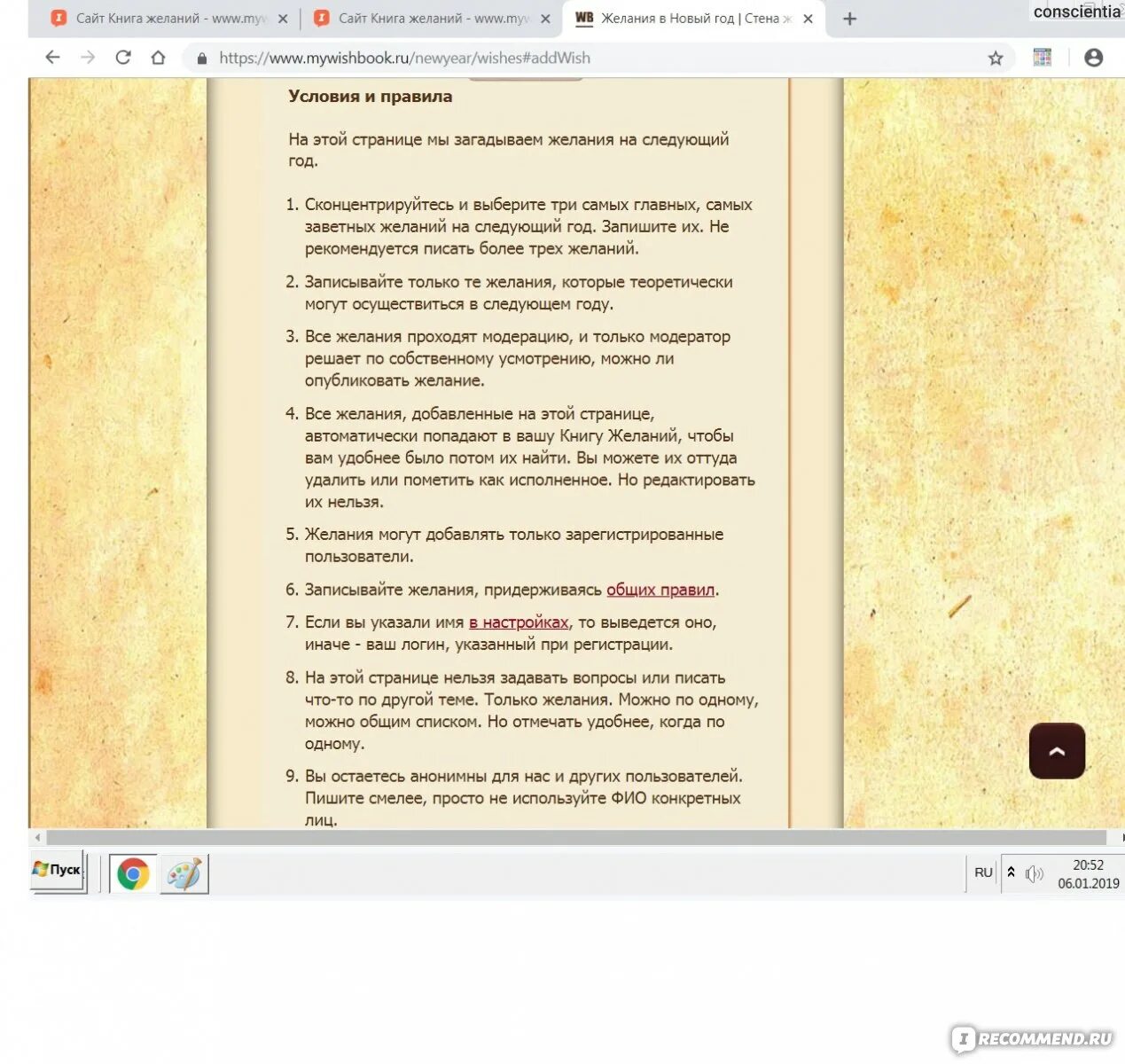Open the Chrome profile account icon

click(x=1094, y=58)
